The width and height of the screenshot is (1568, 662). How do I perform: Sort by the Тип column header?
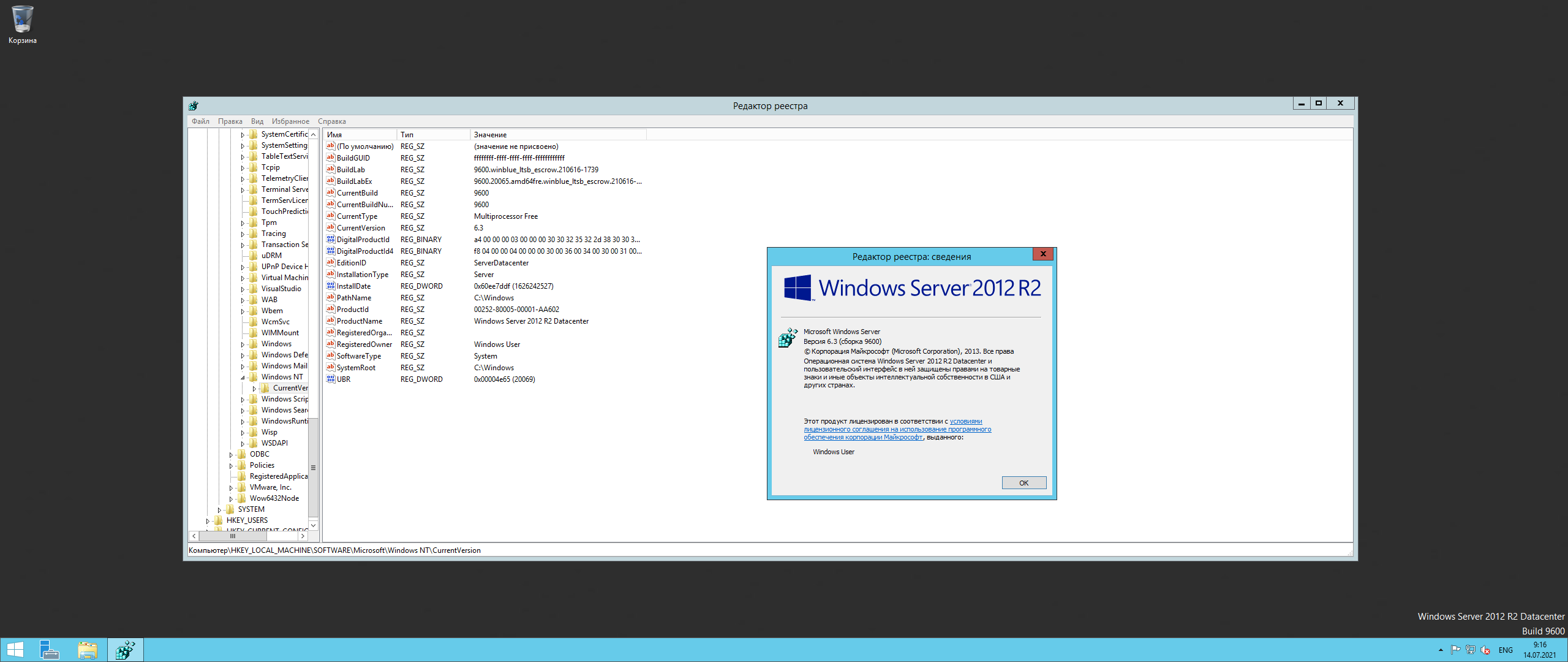(434, 135)
